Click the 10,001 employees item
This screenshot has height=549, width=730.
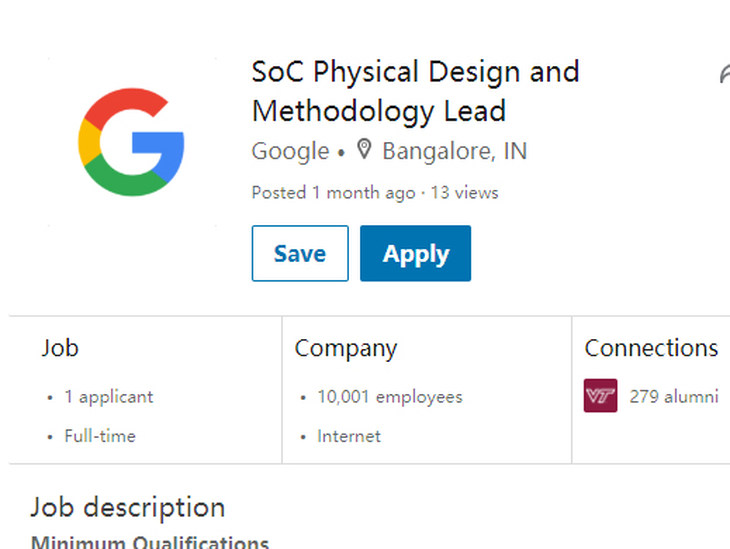coord(390,397)
